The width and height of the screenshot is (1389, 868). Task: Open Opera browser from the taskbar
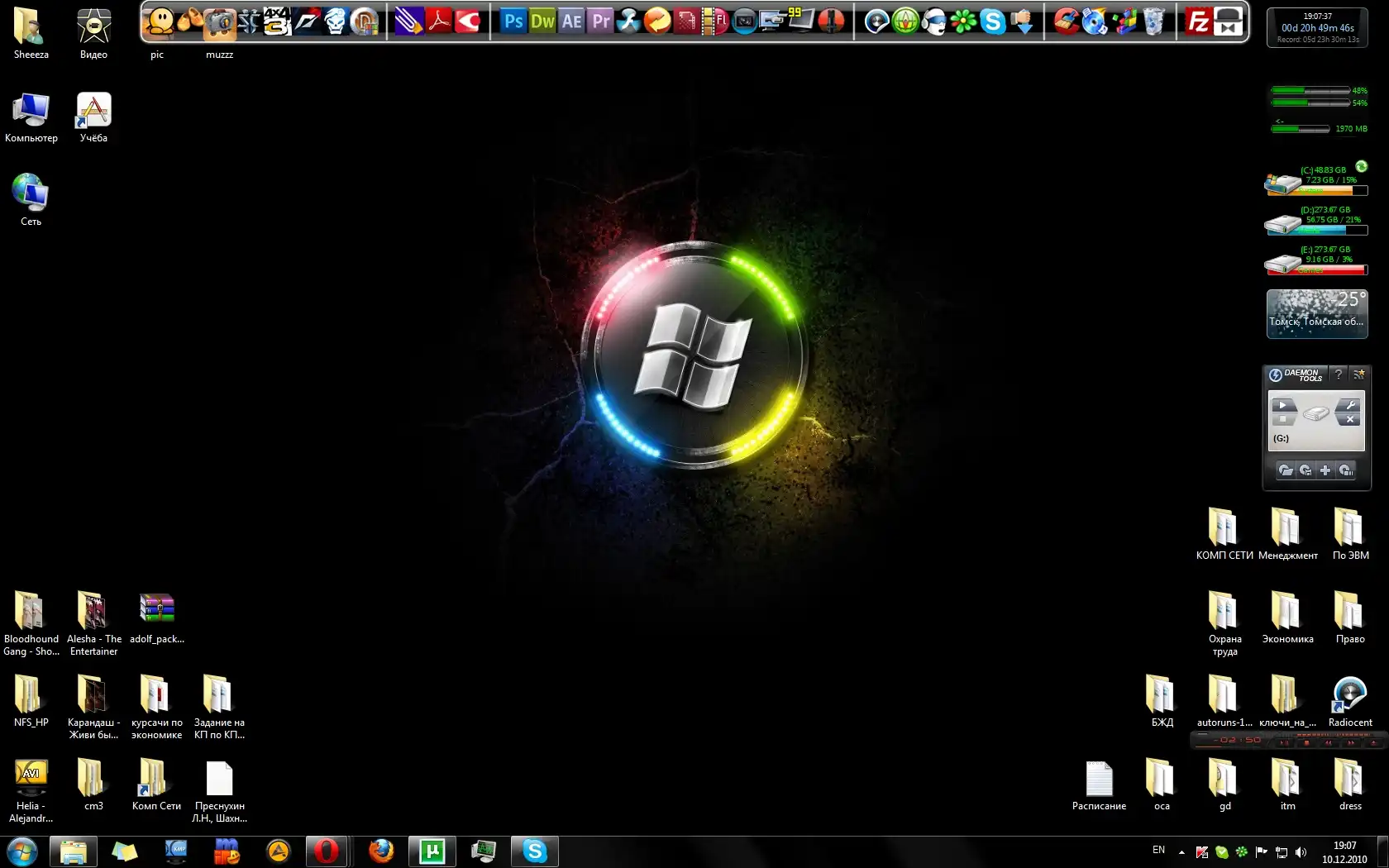pos(327,851)
